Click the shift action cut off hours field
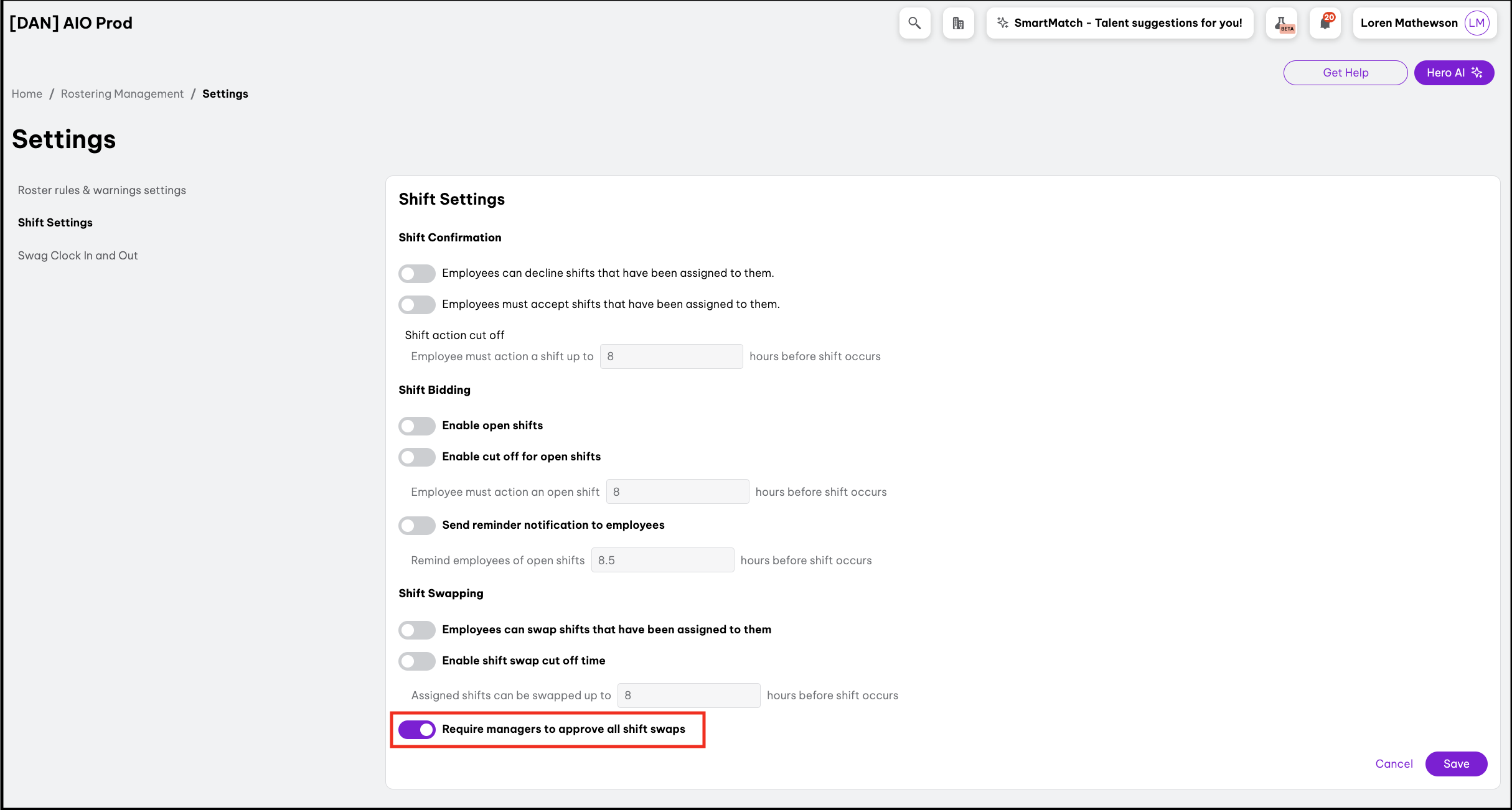This screenshot has height=810, width=1512. (670, 356)
